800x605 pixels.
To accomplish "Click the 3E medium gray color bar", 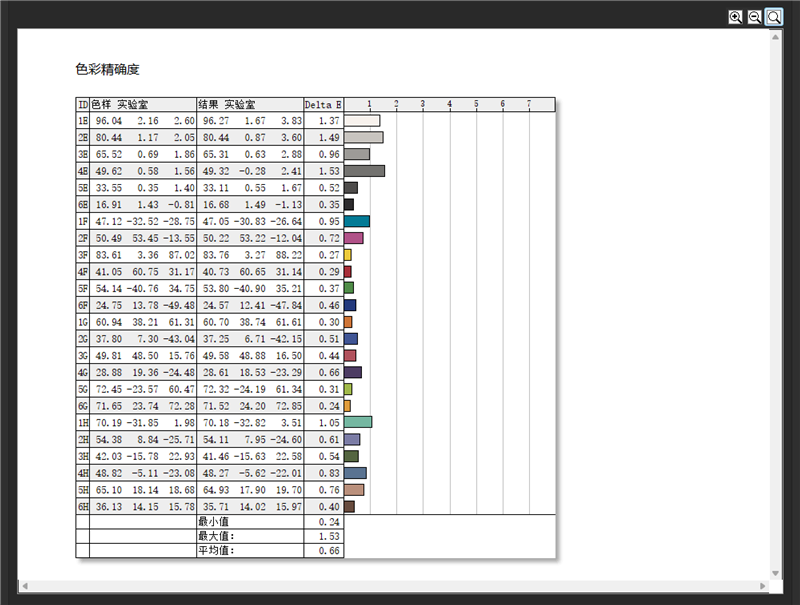I will tap(357, 154).
